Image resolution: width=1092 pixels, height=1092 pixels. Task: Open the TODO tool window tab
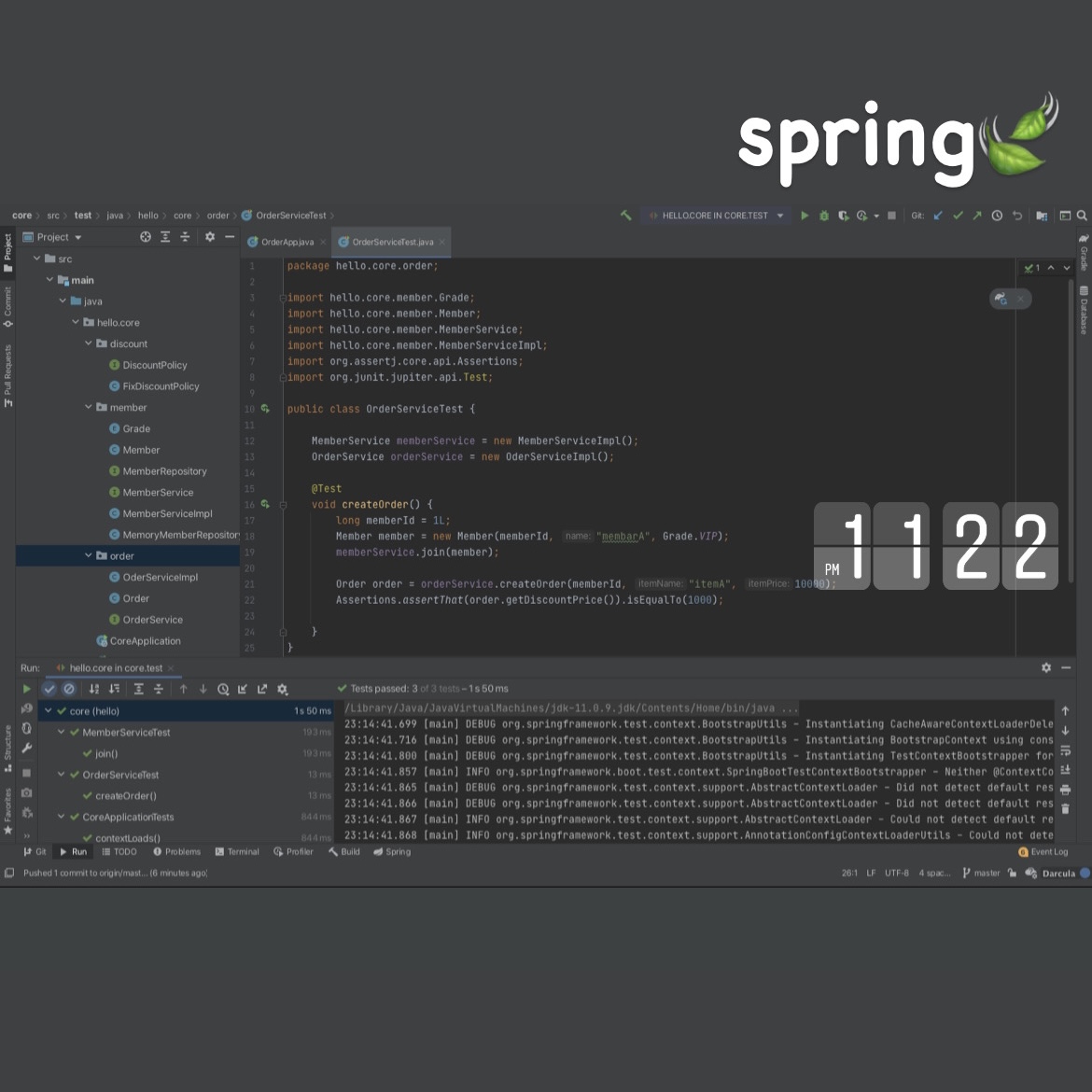(119, 852)
